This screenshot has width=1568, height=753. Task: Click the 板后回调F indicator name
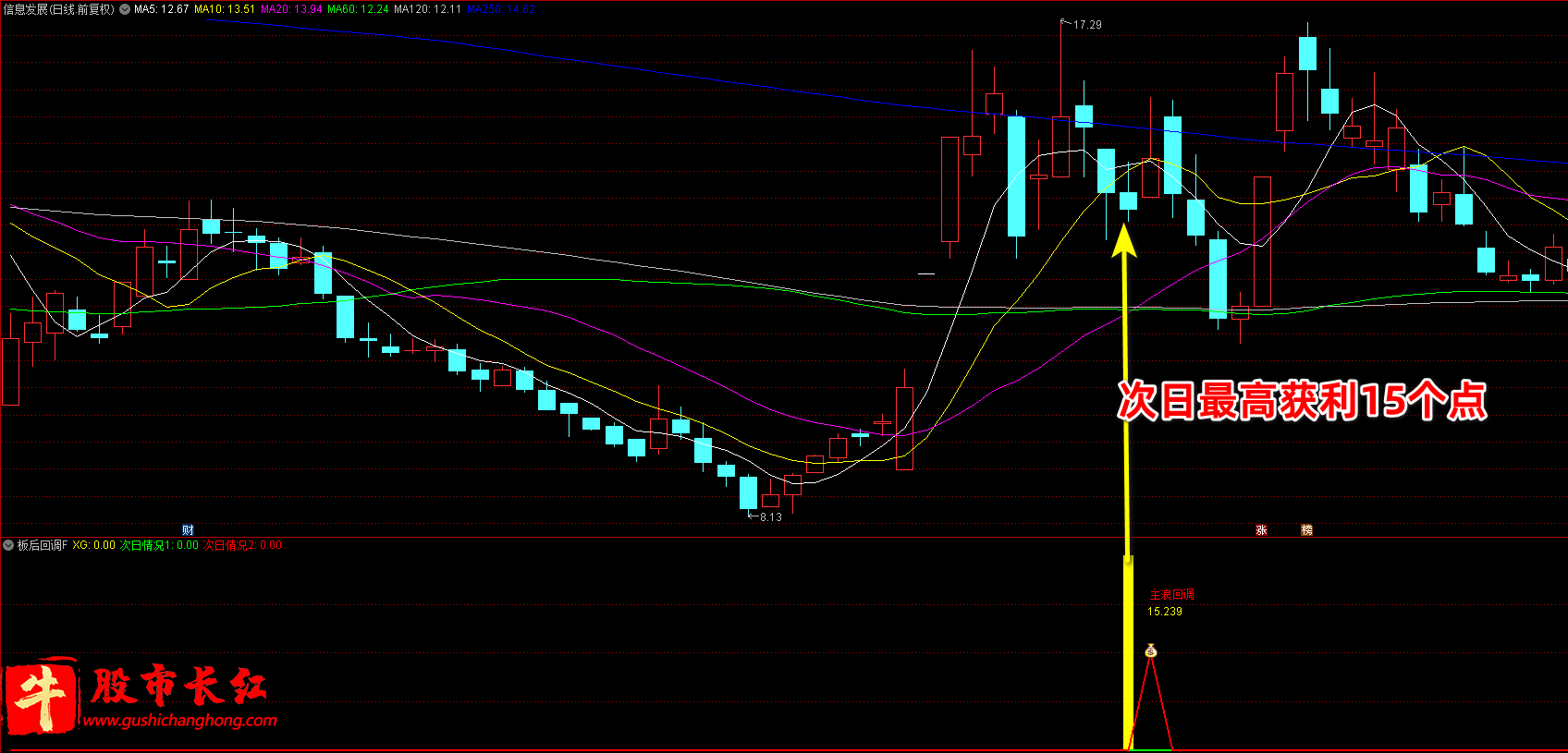tap(43, 545)
